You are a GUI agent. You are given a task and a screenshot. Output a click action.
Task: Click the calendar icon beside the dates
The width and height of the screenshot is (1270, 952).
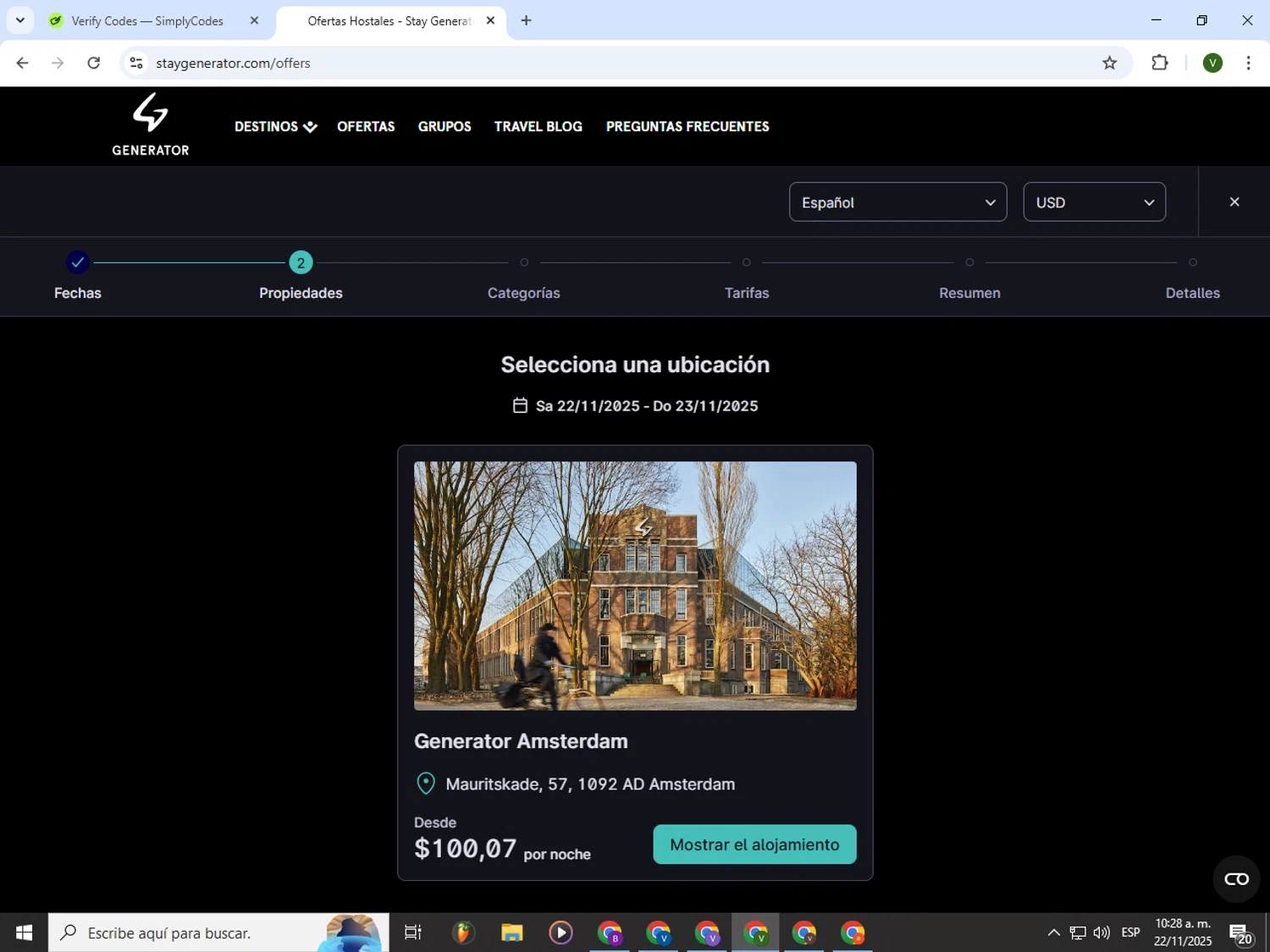[x=520, y=405]
